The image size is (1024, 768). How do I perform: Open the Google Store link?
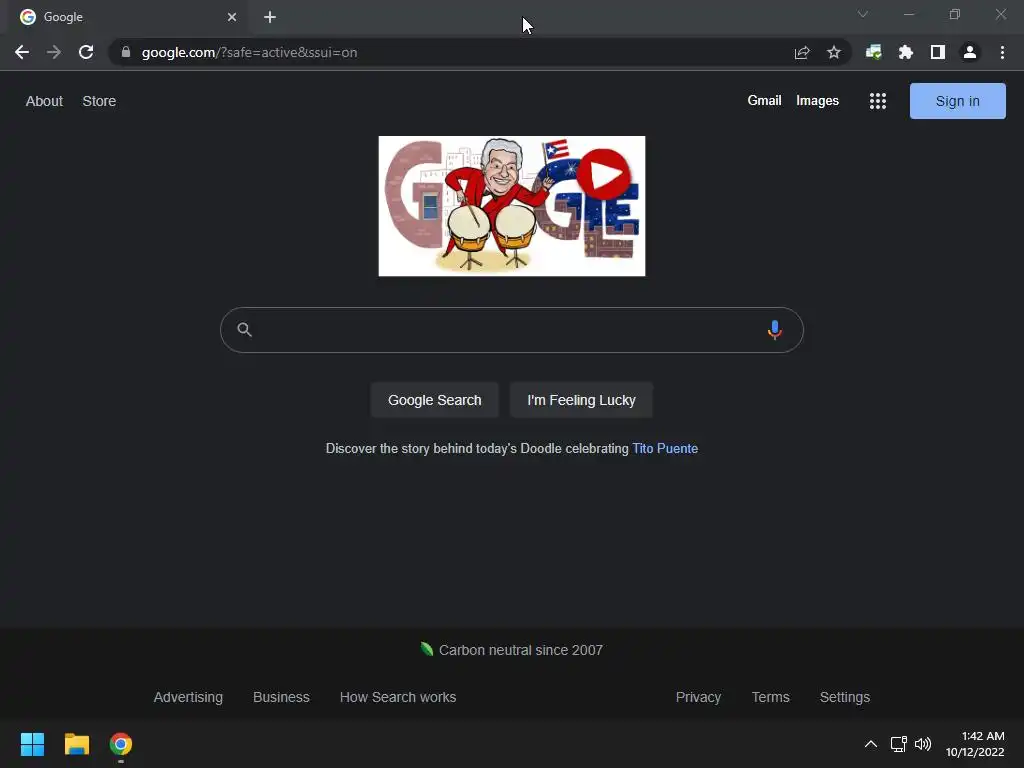[99, 101]
